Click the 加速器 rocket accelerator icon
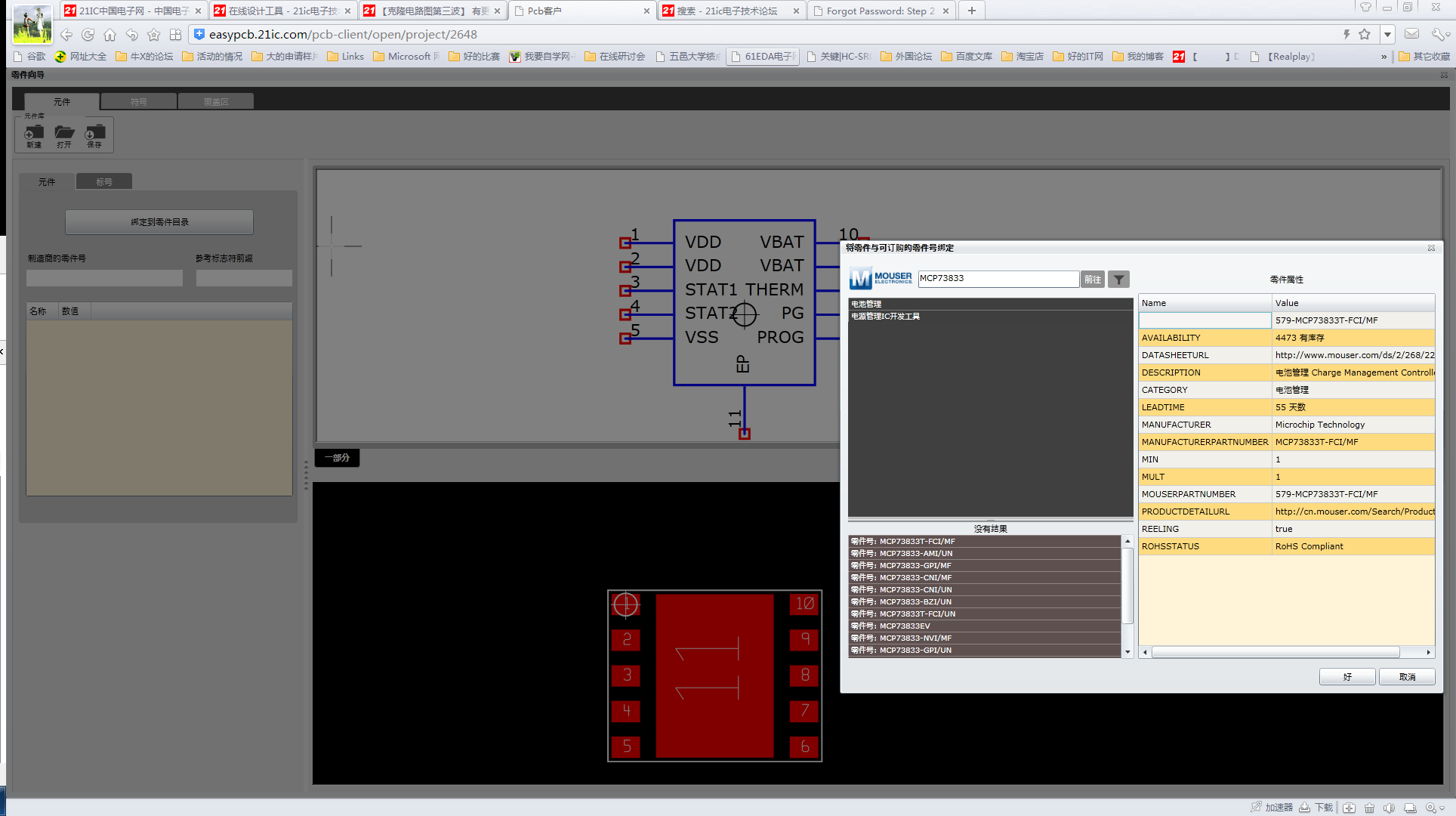The height and width of the screenshot is (816, 1456). [x=1256, y=807]
